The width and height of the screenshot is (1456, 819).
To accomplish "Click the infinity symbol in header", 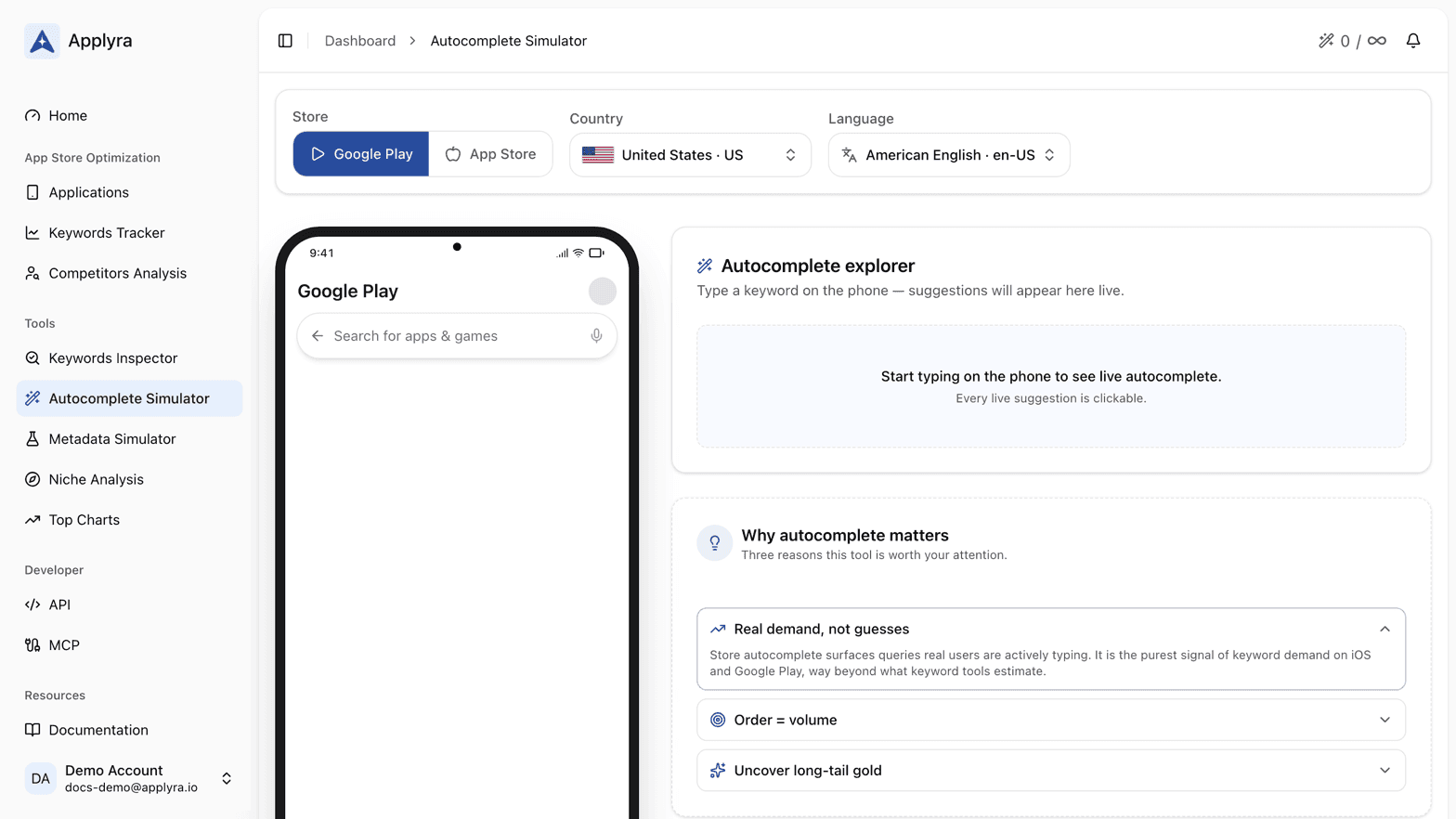I will tap(1377, 41).
